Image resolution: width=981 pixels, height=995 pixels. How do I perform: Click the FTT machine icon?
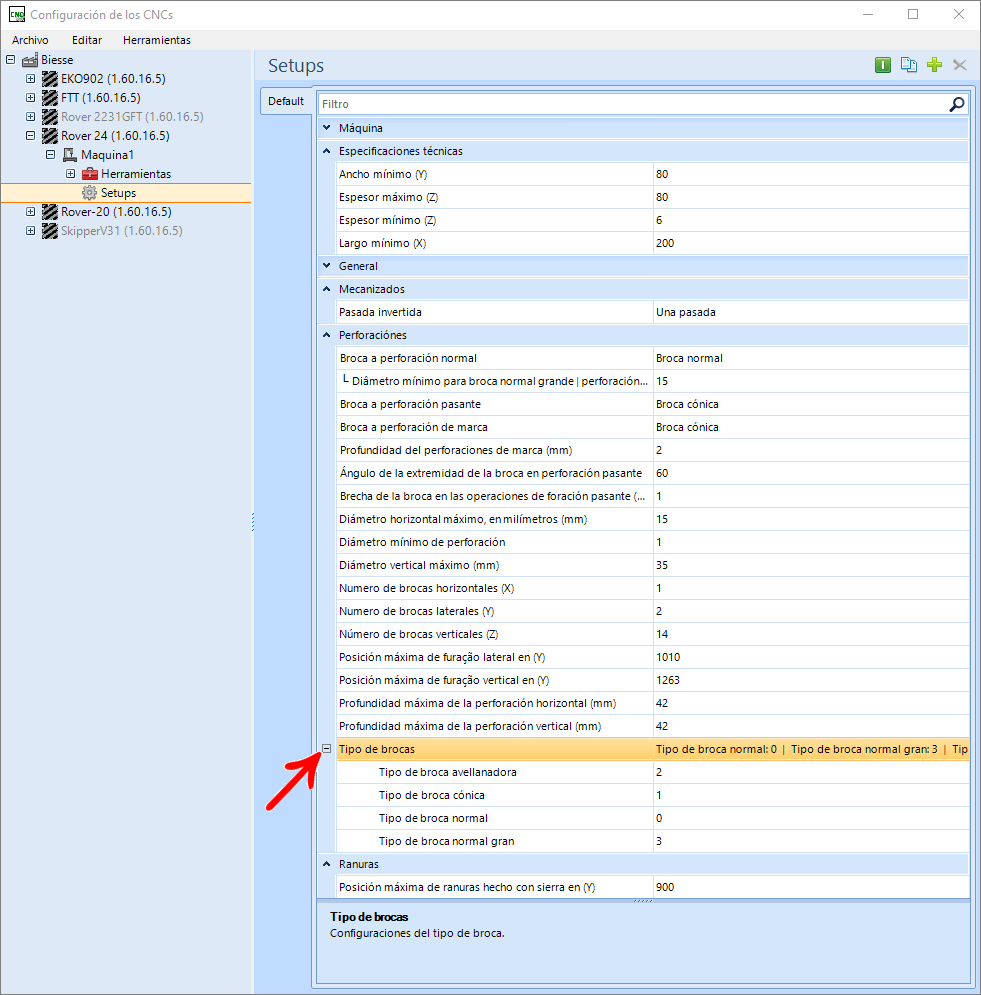(50, 98)
